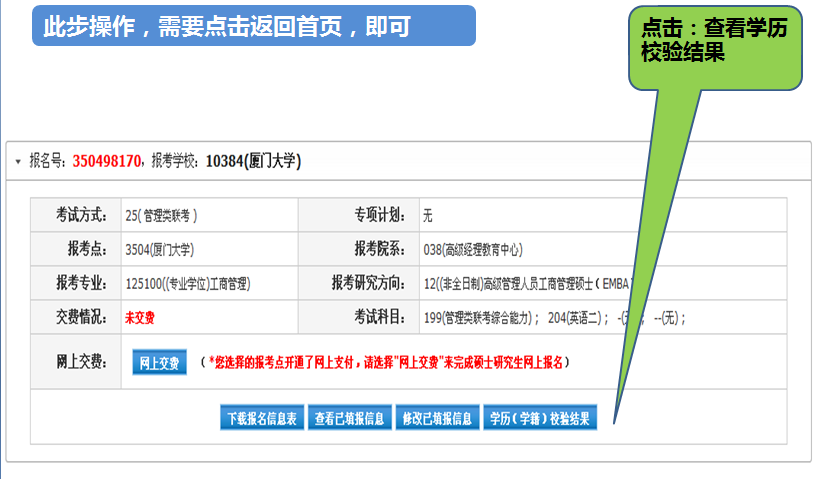
Task: Click the blue 此步操作 instruction banner
Action: pyautogui.click(x=254, y=26)
